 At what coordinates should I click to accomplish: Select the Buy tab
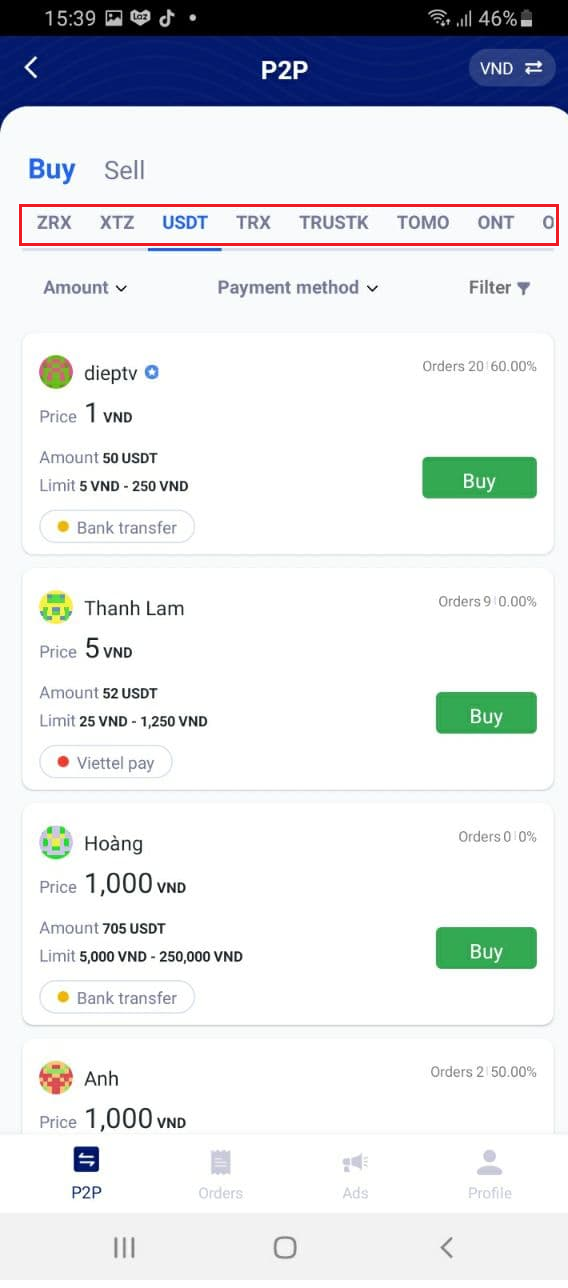point(52,169)
